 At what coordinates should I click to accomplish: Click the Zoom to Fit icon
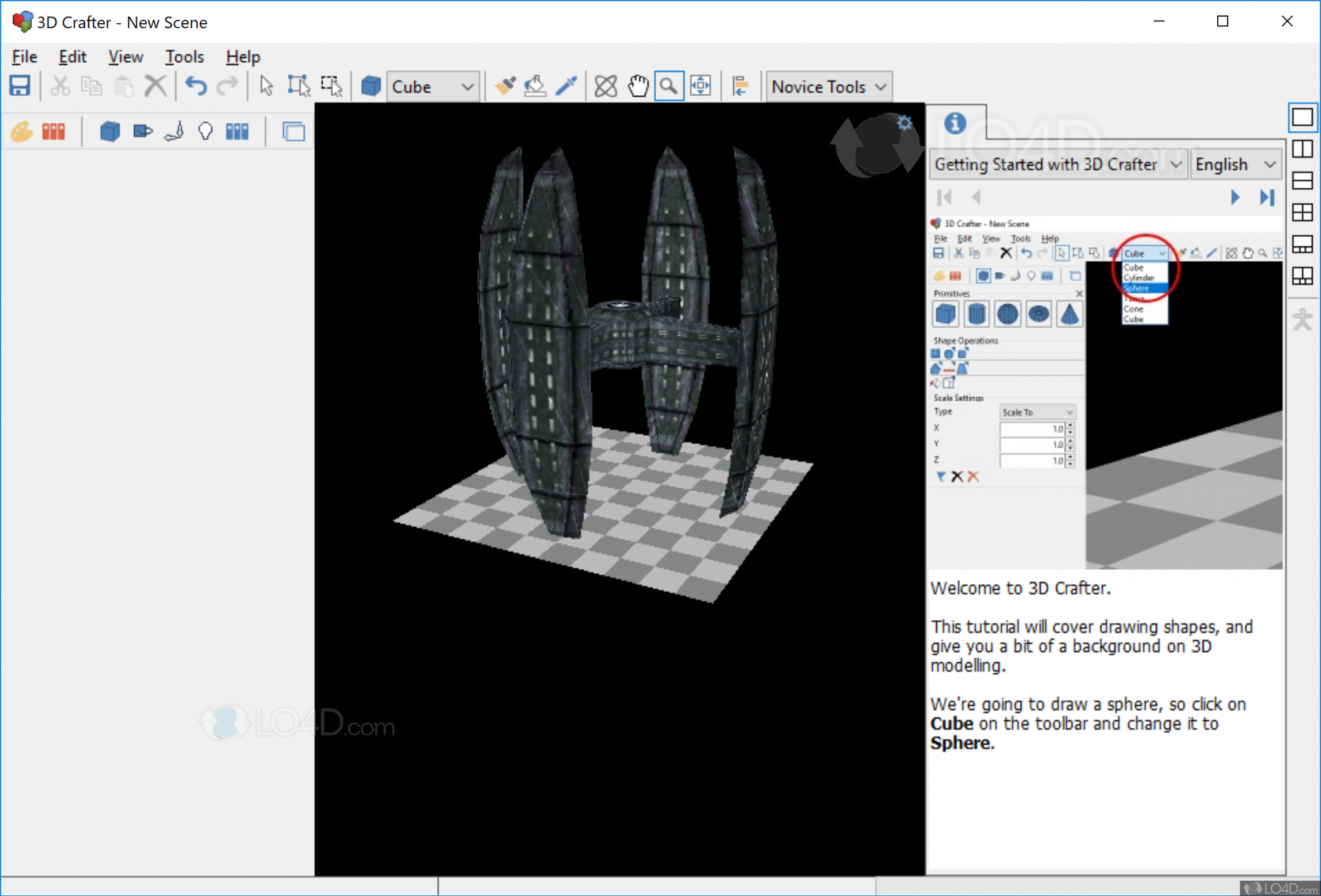pyautogui.click(x=701, y=85)
